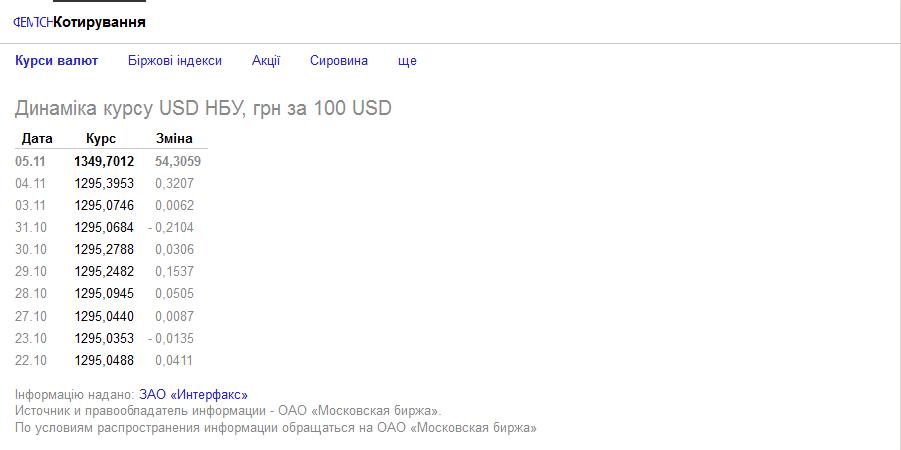
Task: Click the Дата column header
Action: point(37,138)
